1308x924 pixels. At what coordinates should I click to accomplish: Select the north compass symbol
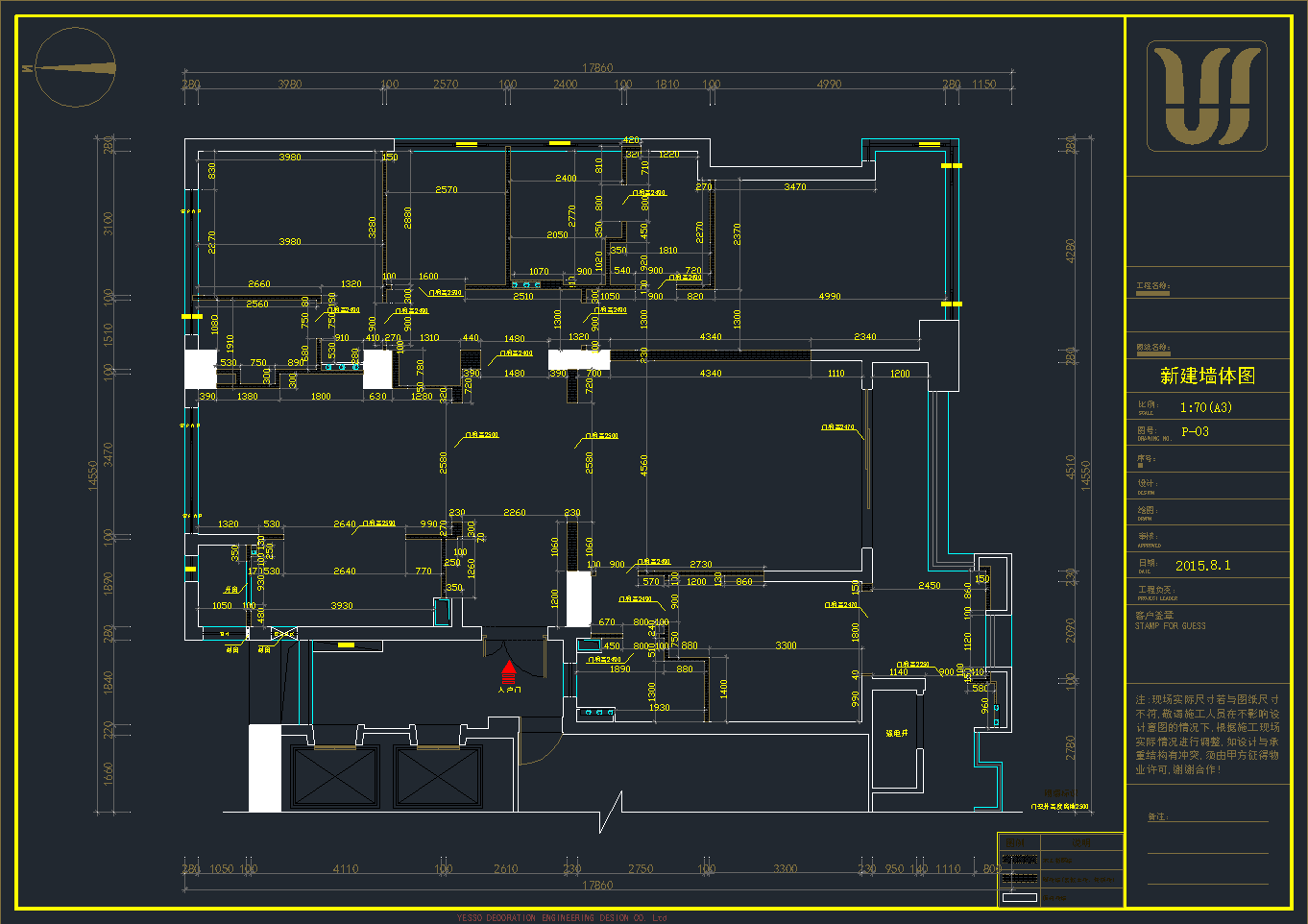(75, 67)
